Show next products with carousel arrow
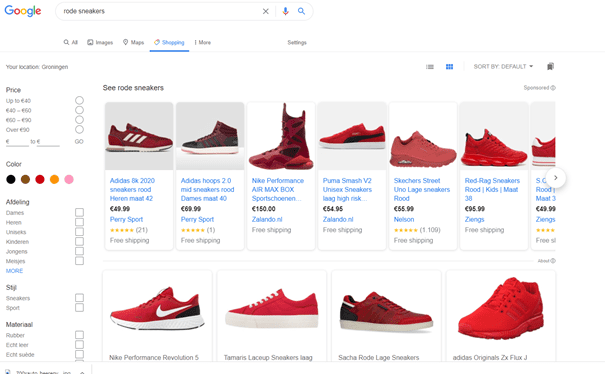This screenshot has height=374, width=605. 556,178
